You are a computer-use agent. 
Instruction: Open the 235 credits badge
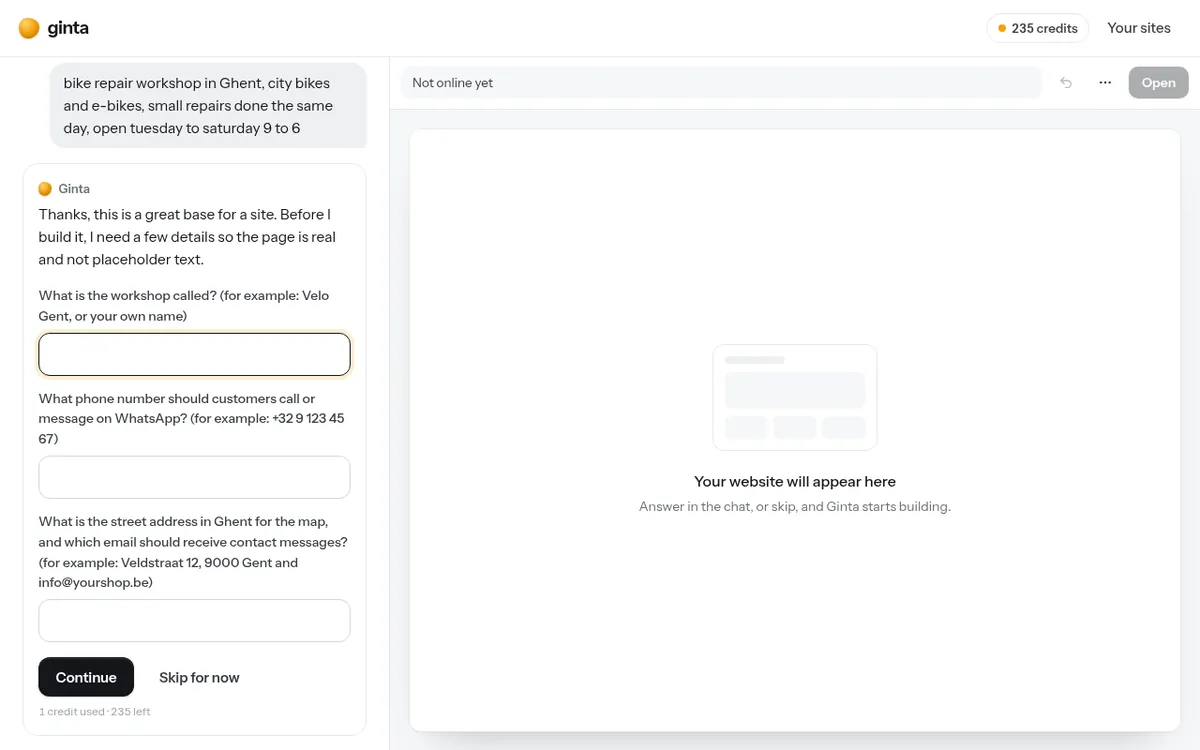point(1038,28)
